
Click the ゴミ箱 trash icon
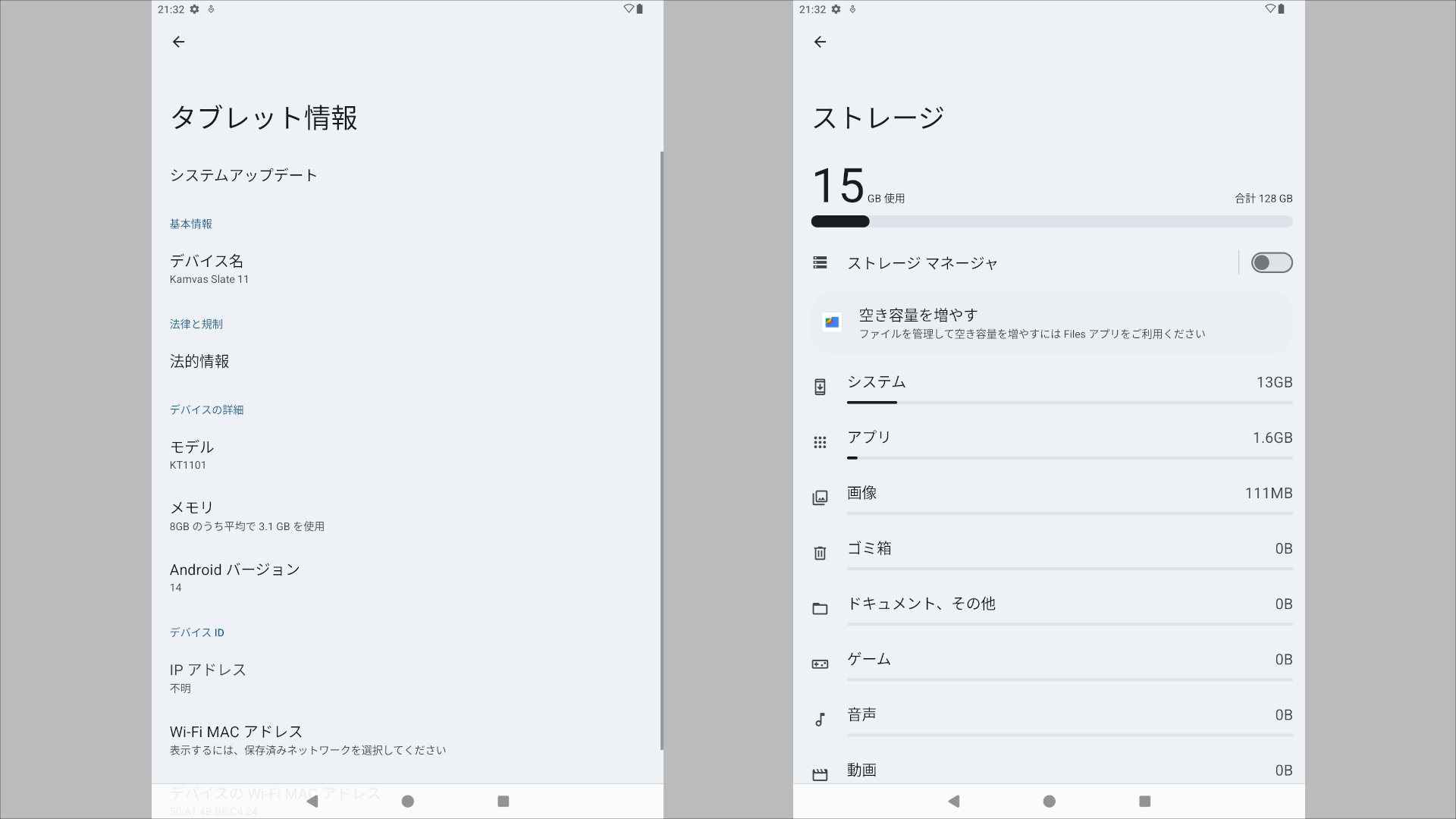coord(820,553)
